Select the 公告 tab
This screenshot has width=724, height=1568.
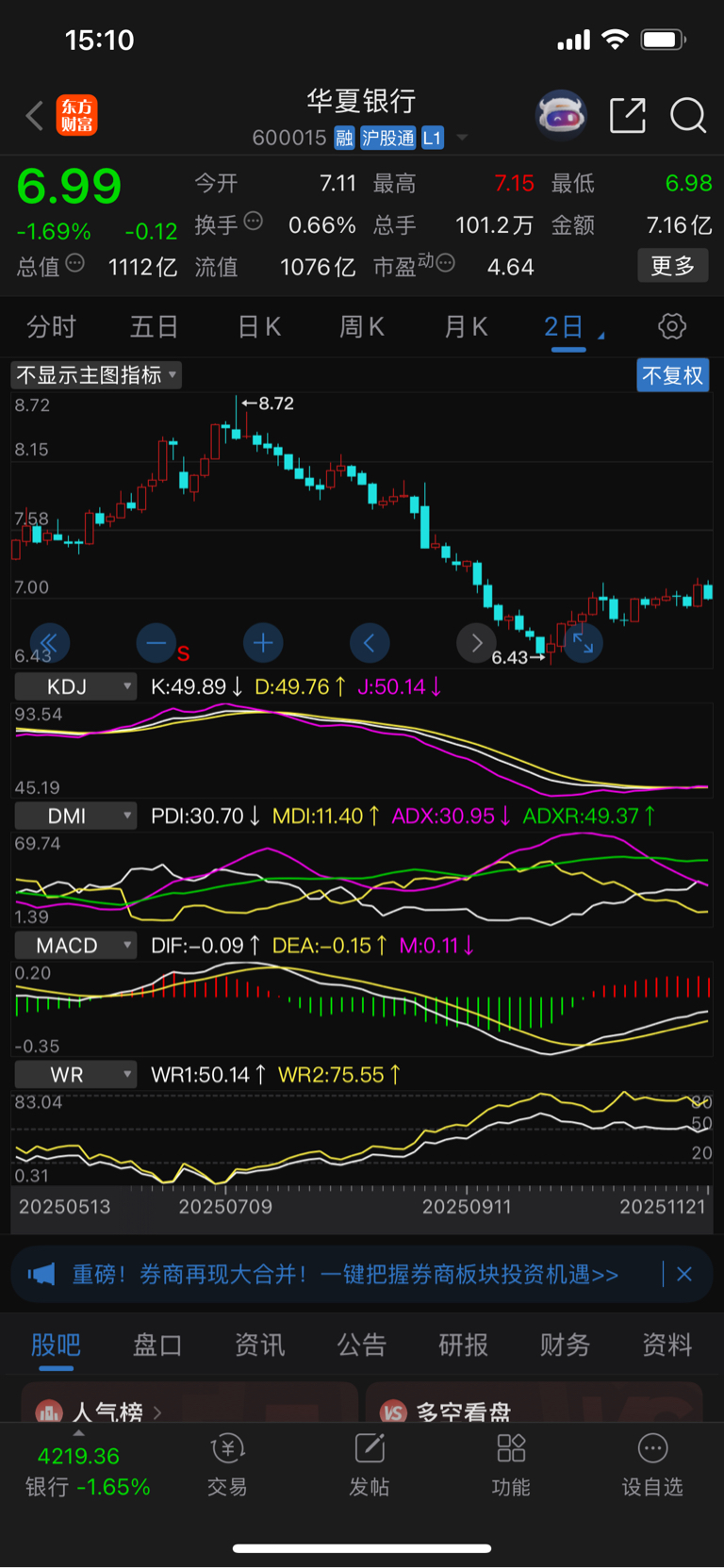[x=361, y=1345]
